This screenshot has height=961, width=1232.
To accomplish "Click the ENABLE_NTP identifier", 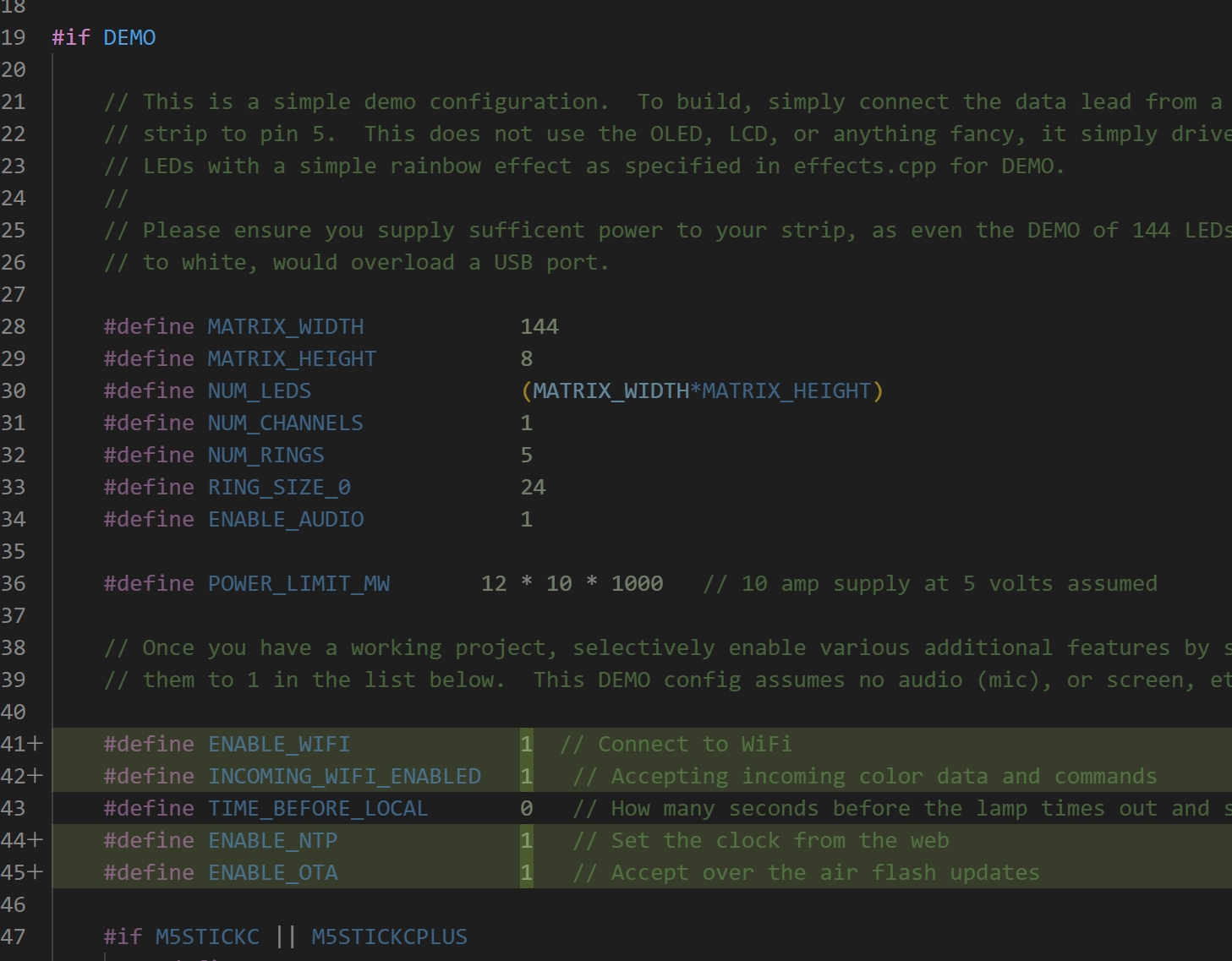I will (x=272, y=841).
